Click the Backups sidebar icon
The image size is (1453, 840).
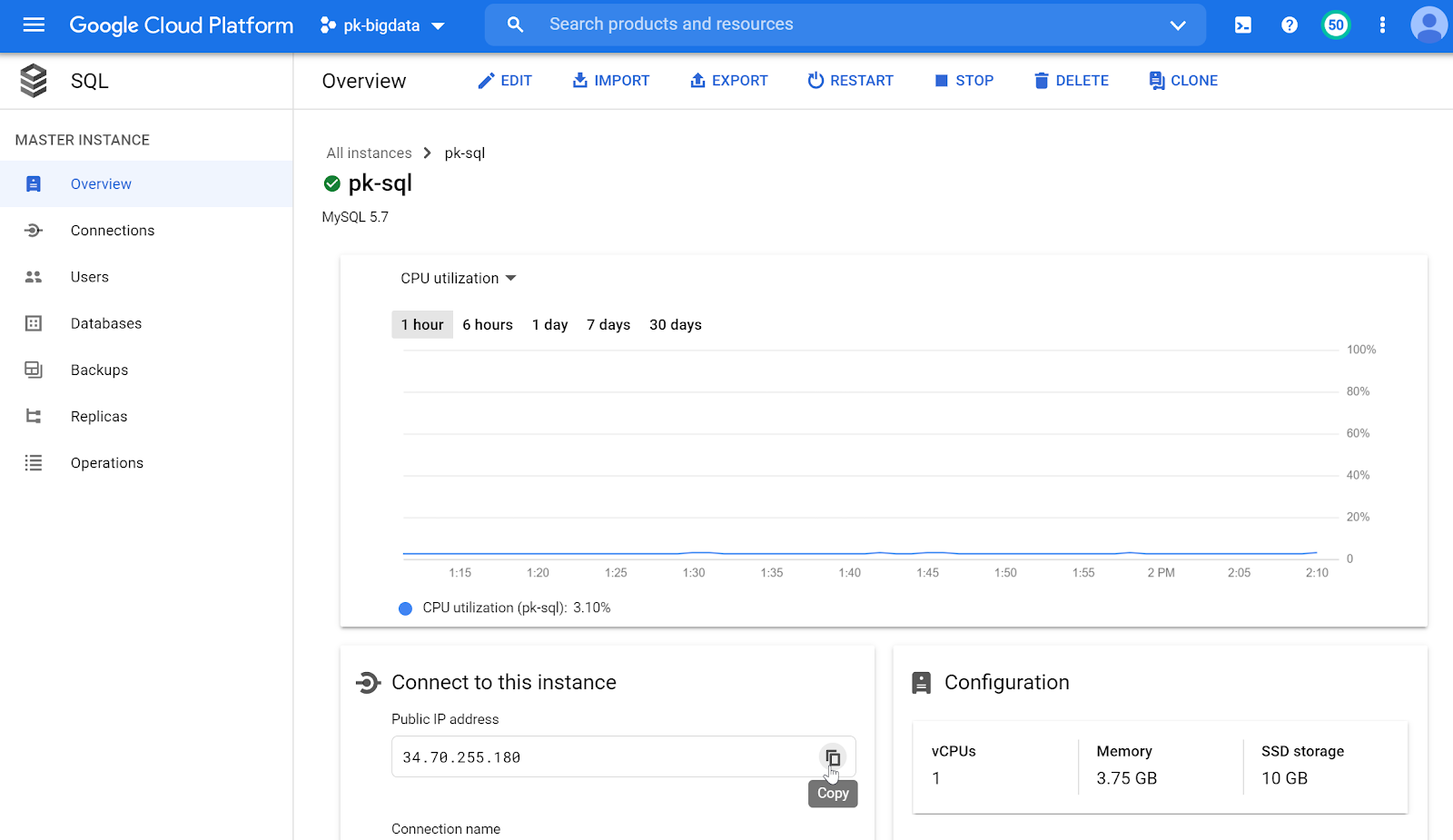tap(34, 370)
